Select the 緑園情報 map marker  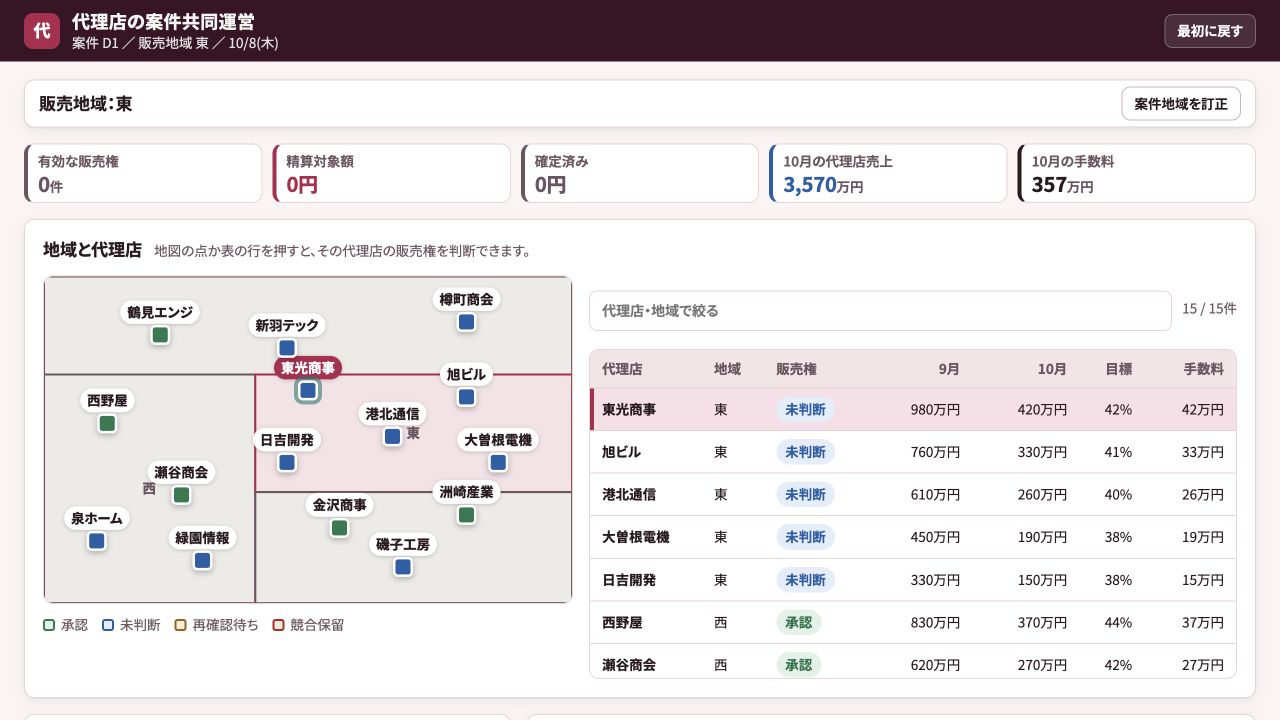[x=202, y=560]
